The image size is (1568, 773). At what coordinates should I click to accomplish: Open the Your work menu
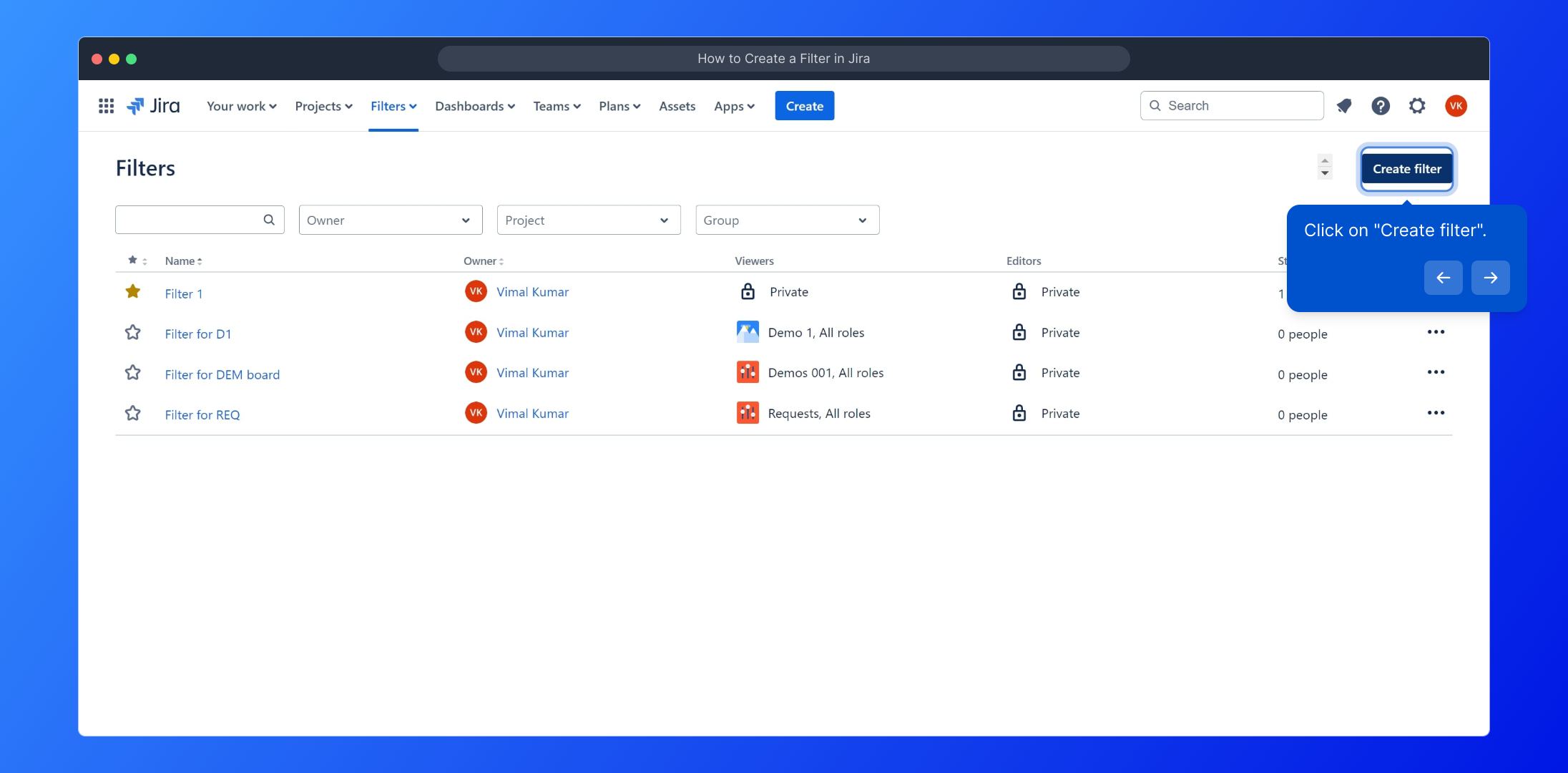click(241, 106)
